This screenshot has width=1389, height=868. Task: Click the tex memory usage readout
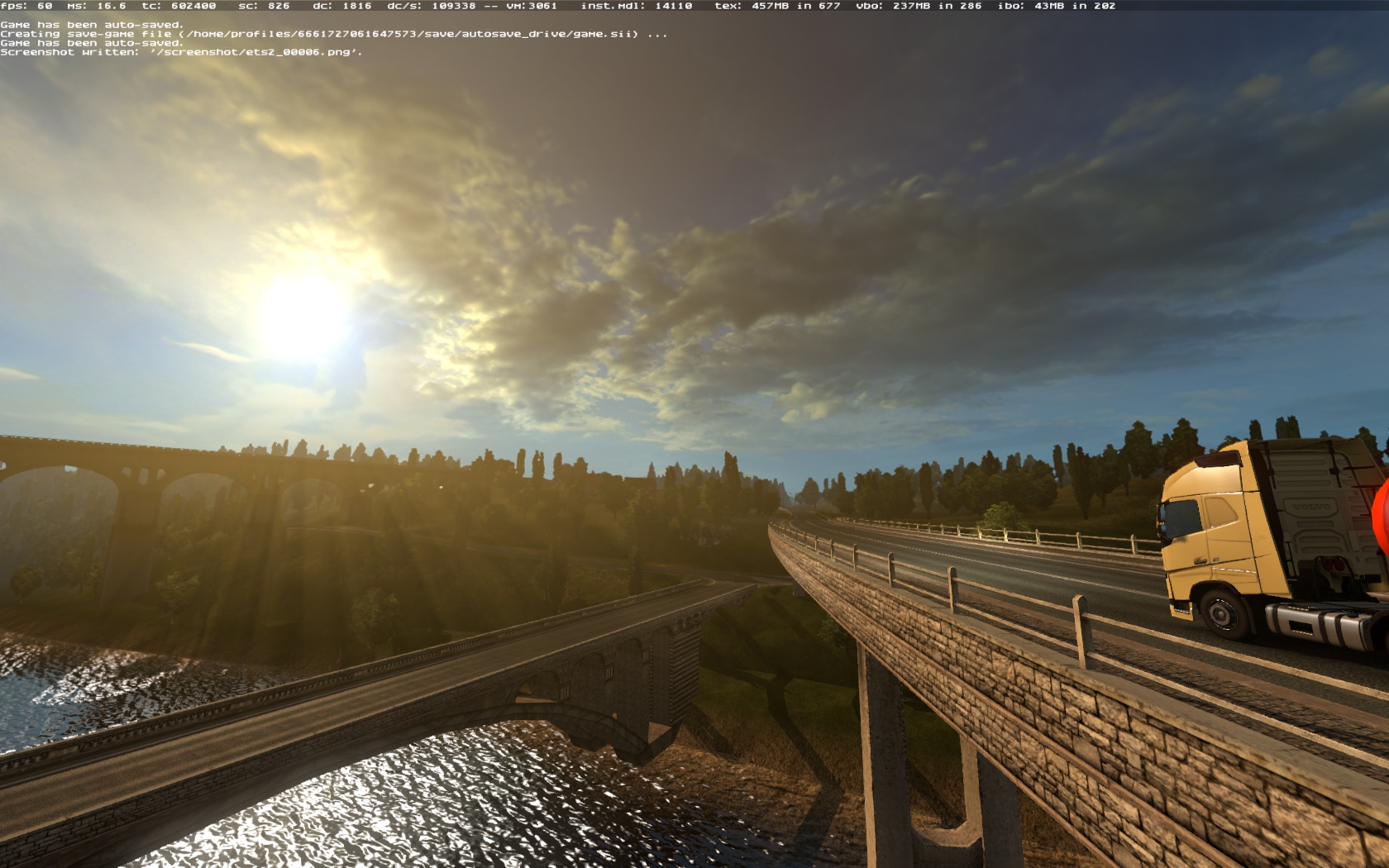click(x=777, y=6)
